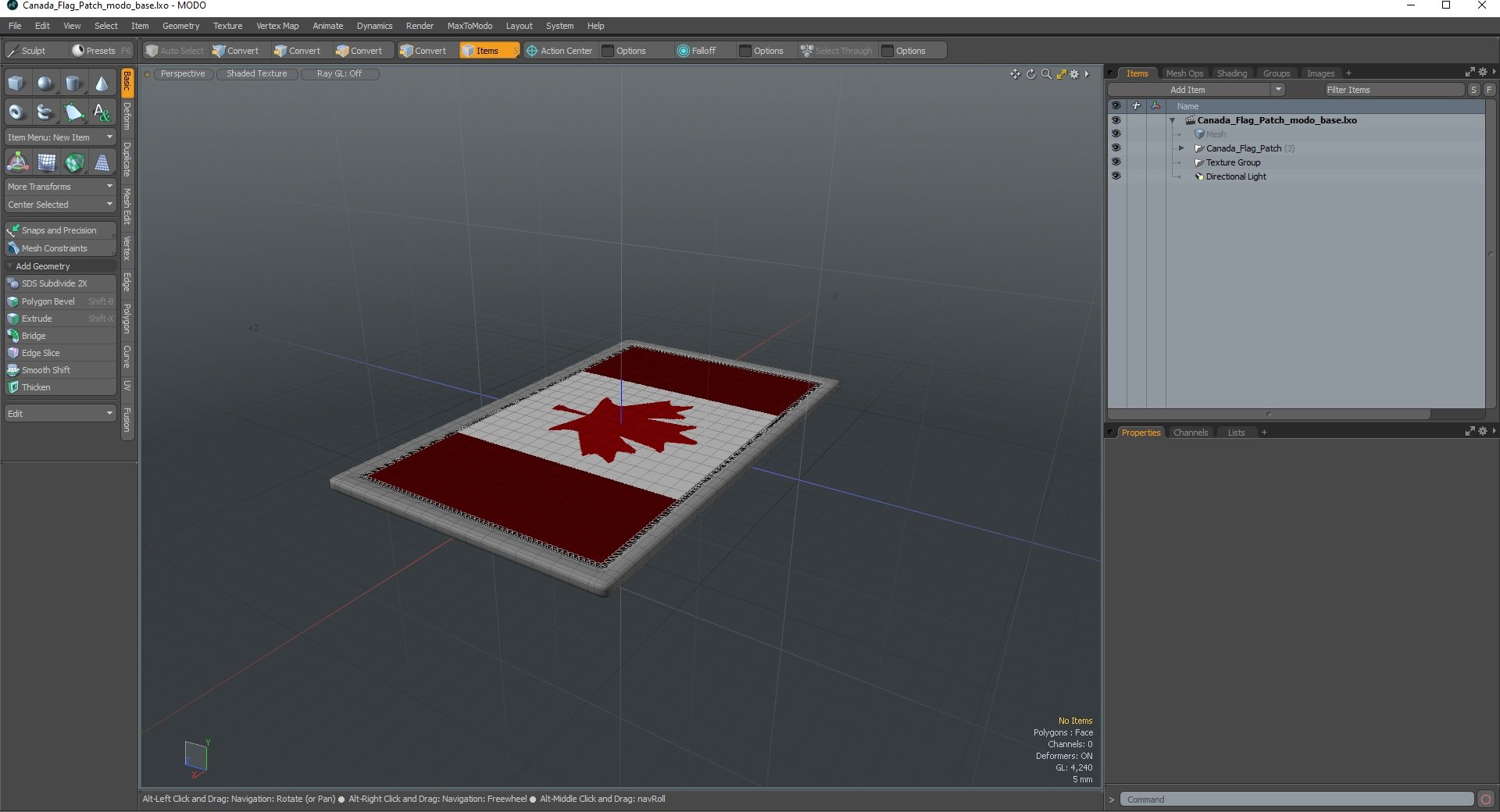Select the Pen polygon tool

73,112
